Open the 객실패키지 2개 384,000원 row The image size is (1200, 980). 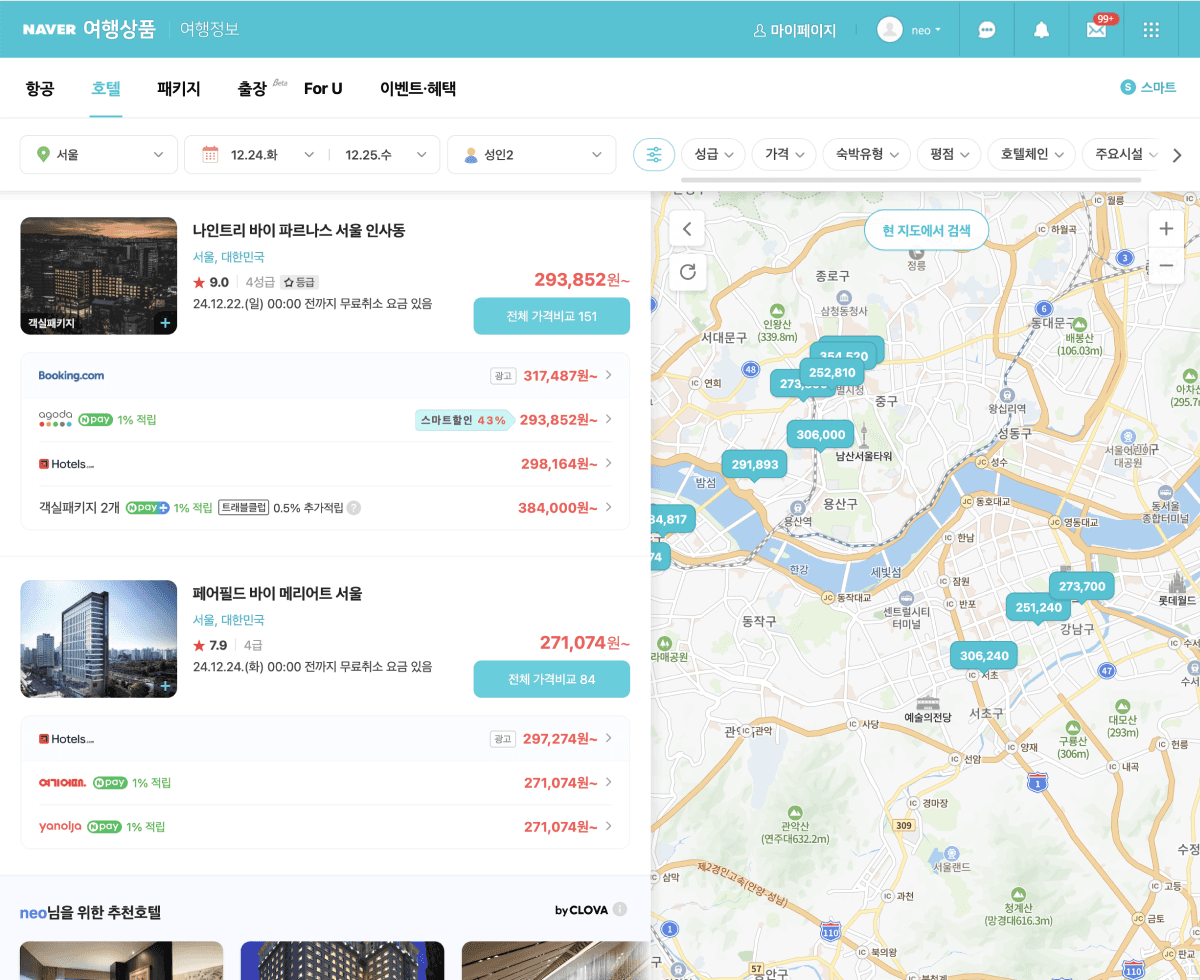pyautogui.click(x=325, y=507)
